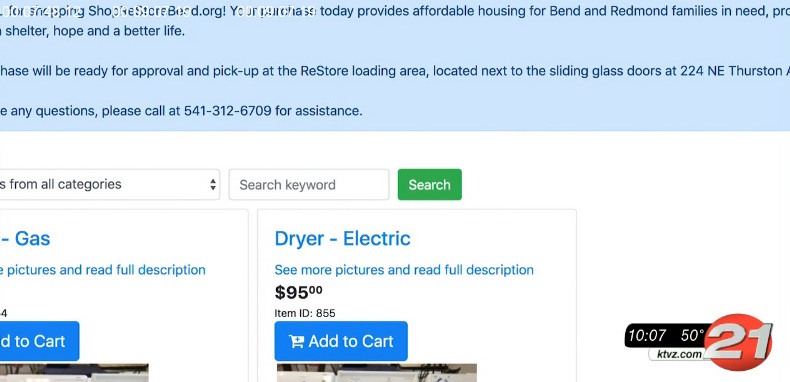Click the ktvz.com label
790x382 pixels.
click(679, 354)
